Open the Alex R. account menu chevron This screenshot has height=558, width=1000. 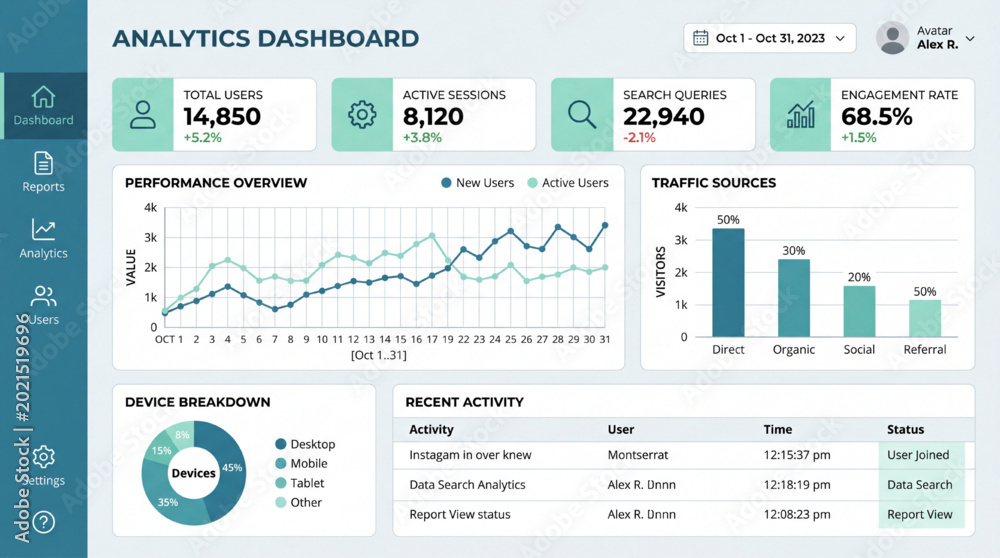[970, 38]
